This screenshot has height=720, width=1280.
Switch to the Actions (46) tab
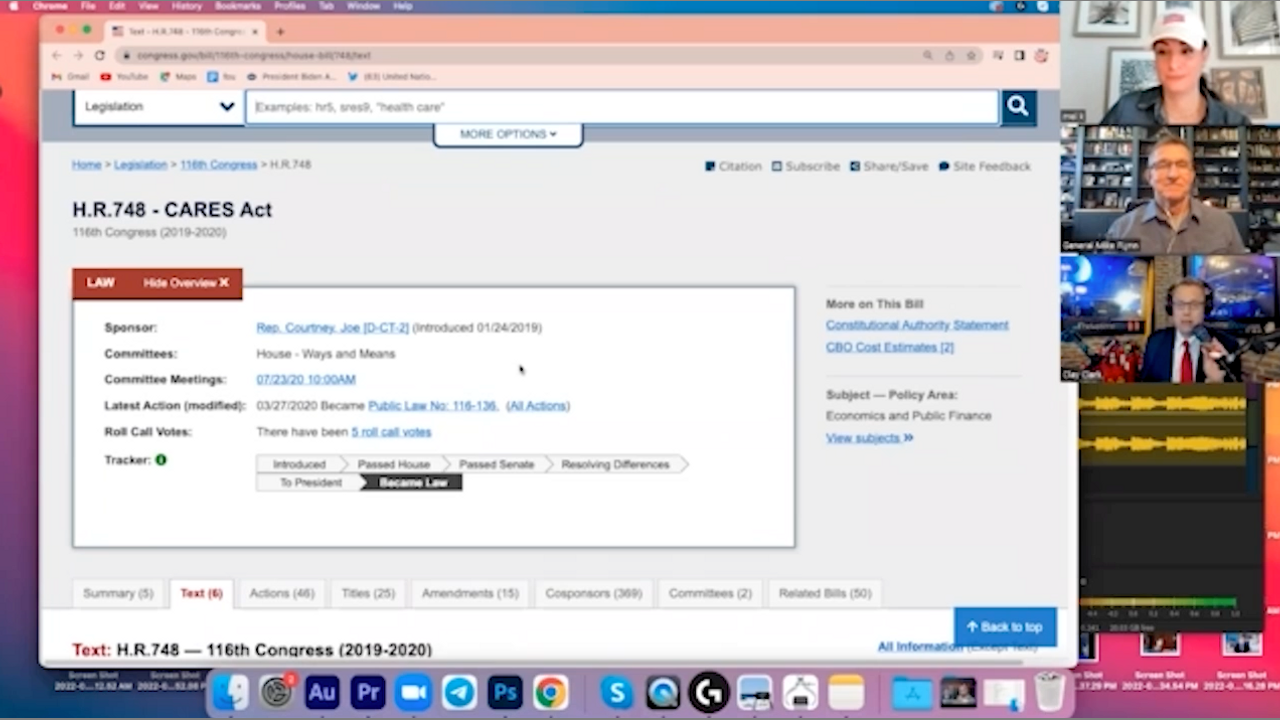[x=281, y=593]
